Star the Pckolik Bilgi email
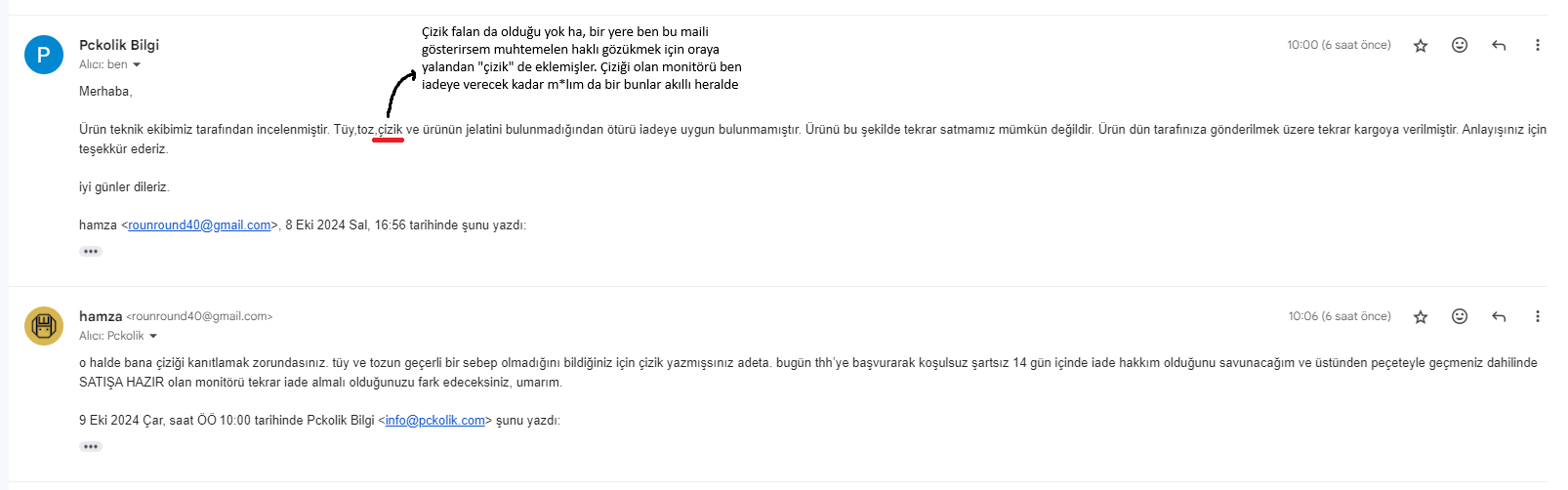 1421,46
